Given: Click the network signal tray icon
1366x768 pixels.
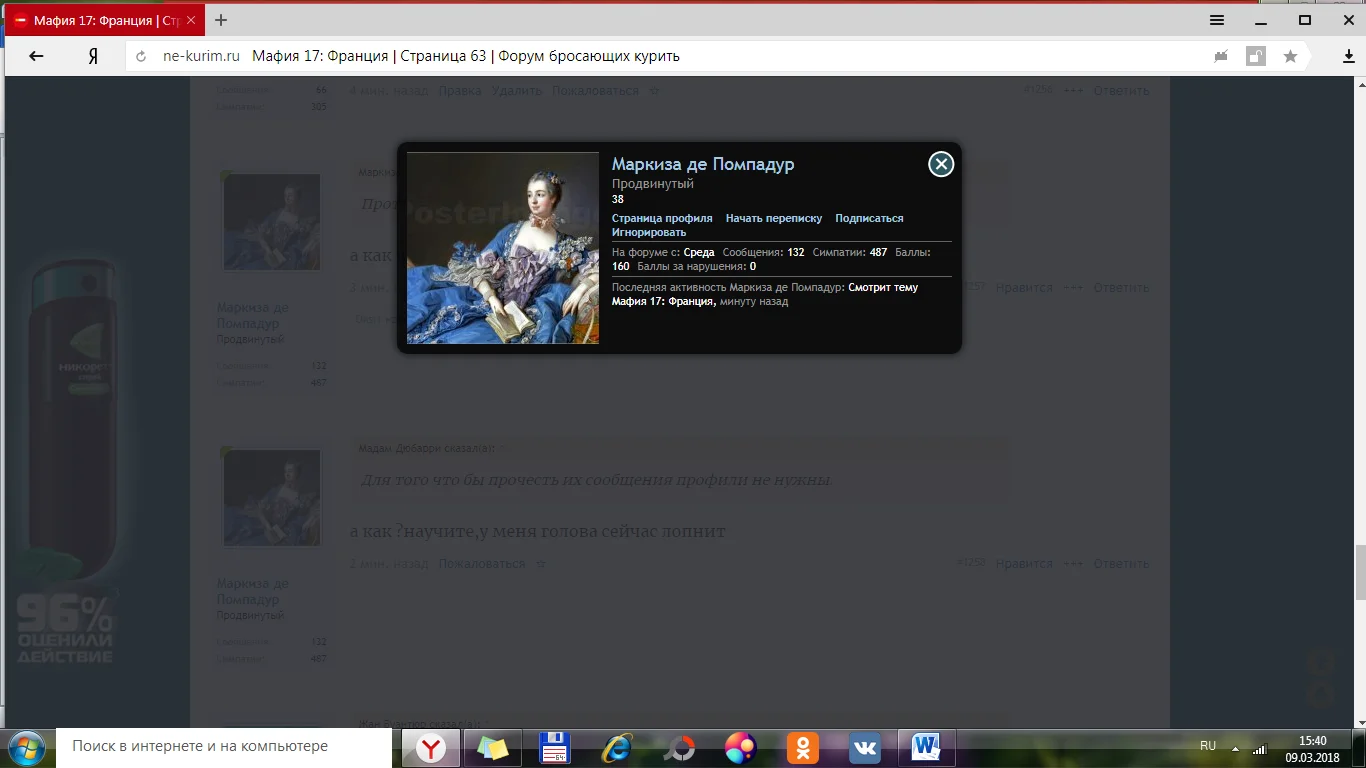Looking at the screenshot, I should [1260, 748].
